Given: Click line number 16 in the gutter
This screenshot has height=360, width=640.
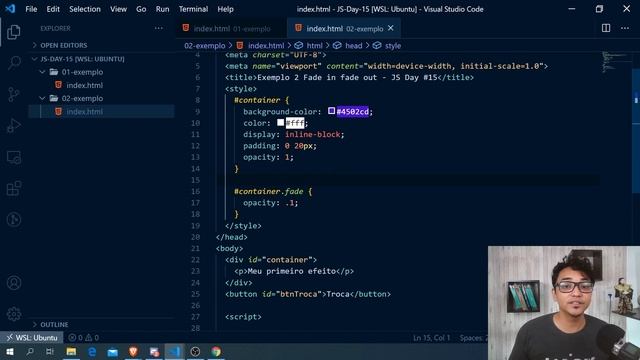Looking at the screenshot, I should point(196,191).
